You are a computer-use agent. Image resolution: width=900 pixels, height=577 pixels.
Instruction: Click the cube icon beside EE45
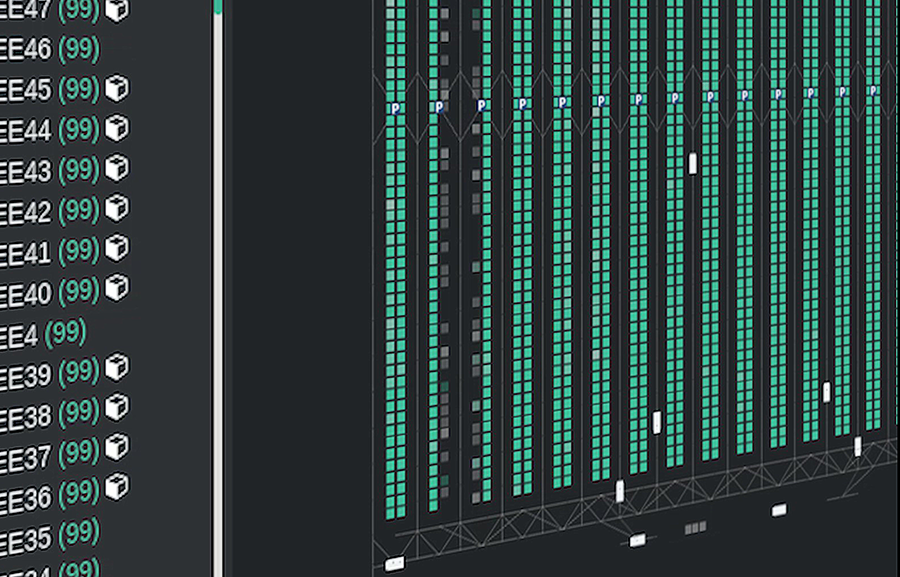click(x=117, y=88)
